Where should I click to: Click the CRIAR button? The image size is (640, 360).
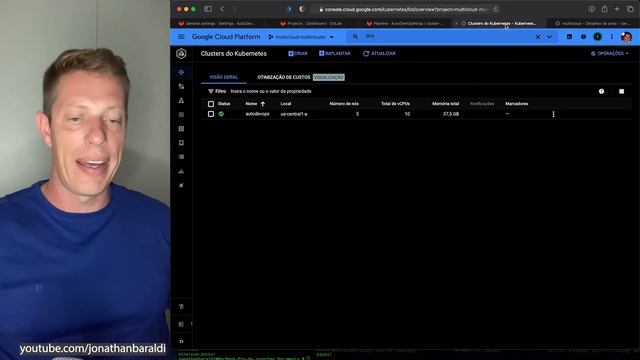click(298, 53)
